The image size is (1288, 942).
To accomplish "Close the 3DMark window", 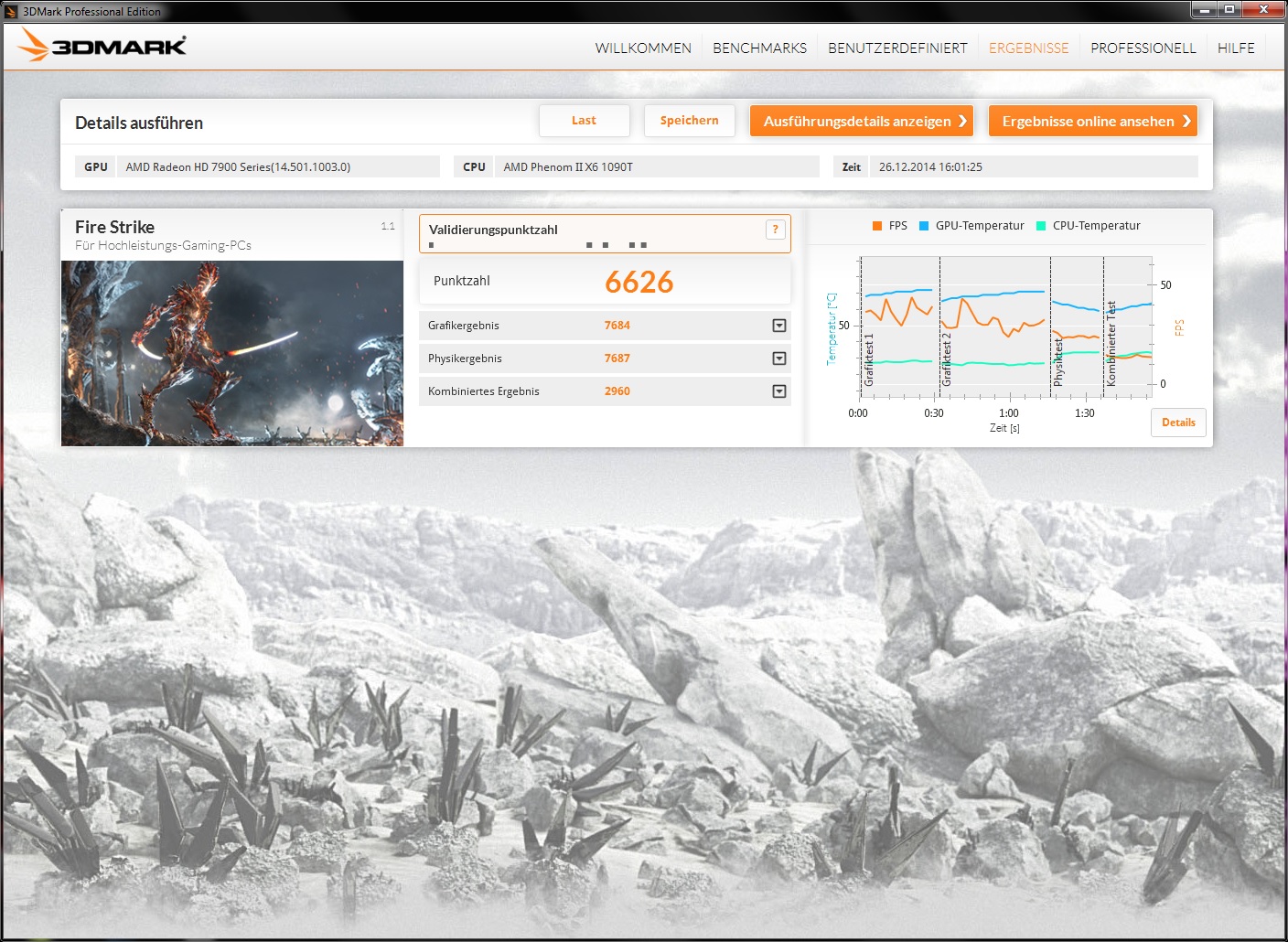I will tap(1263, 10).
